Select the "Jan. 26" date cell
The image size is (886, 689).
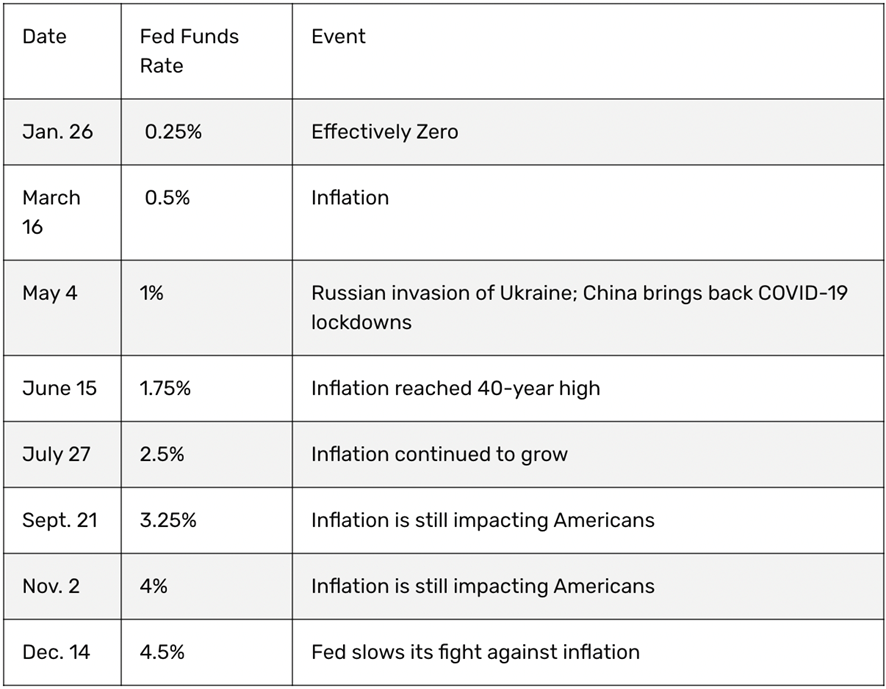[x=57, y=132]
